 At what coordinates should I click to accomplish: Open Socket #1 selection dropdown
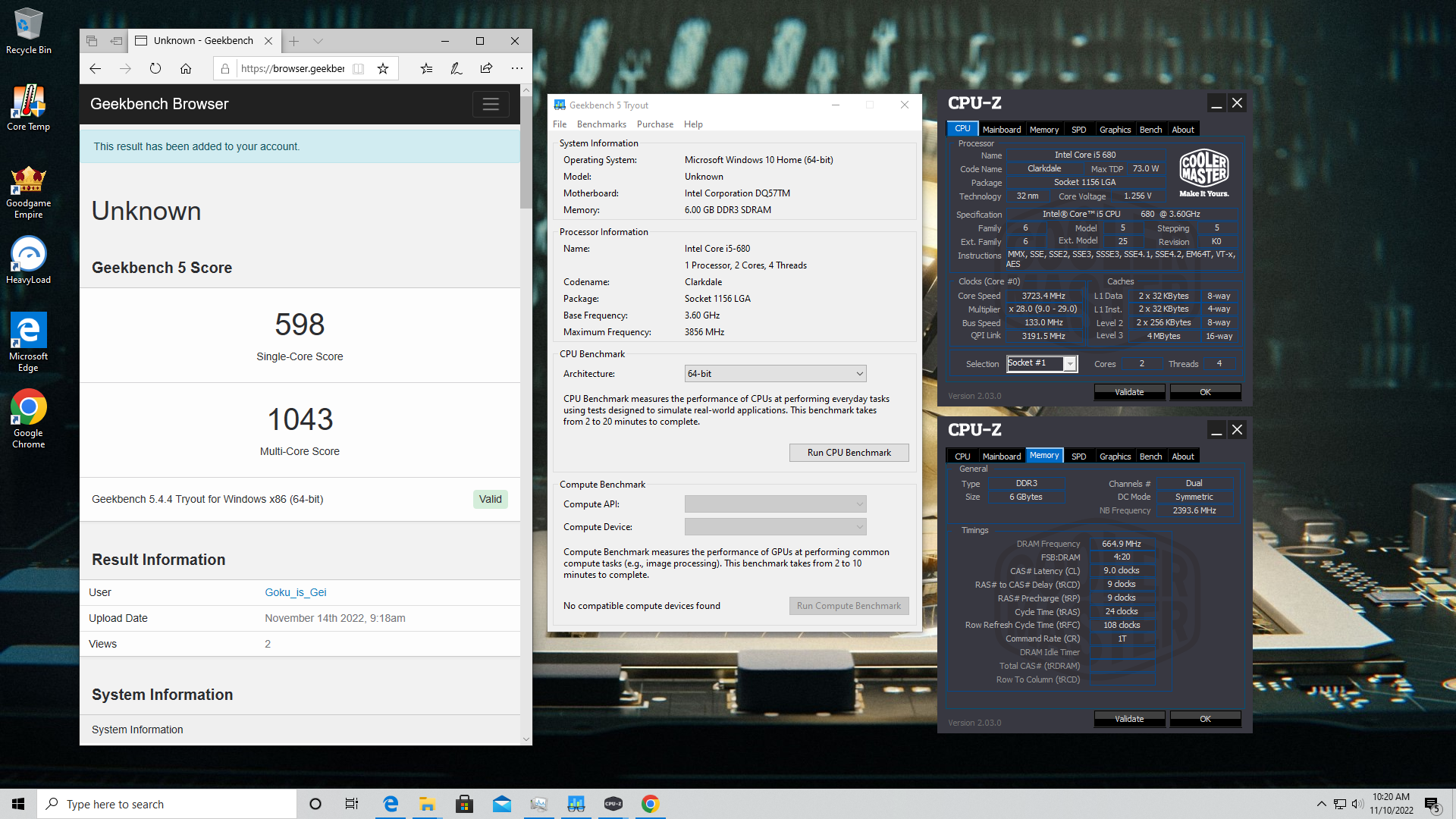(x=1041, y=363)
